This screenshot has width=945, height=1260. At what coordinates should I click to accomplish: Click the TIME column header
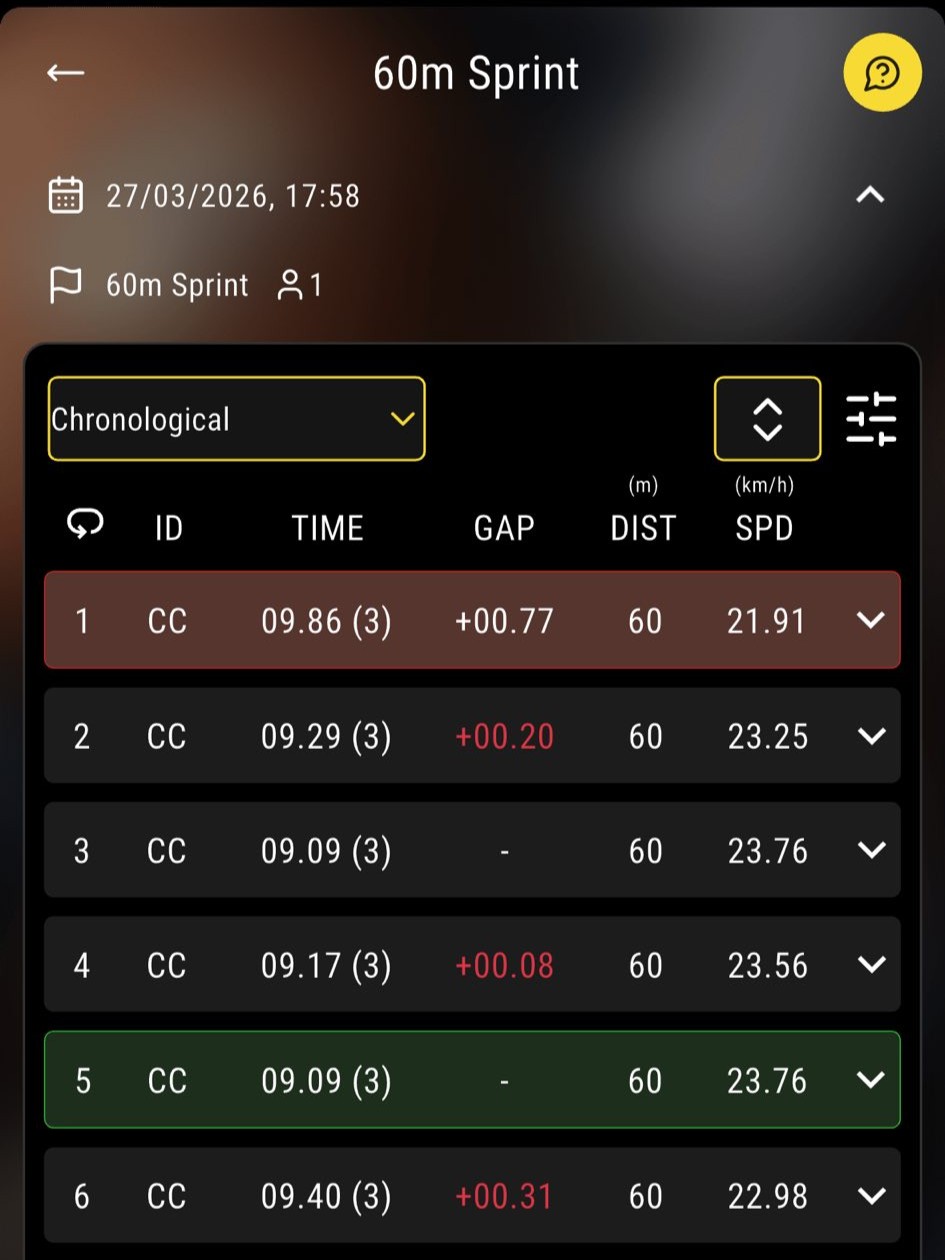[327, 528]
